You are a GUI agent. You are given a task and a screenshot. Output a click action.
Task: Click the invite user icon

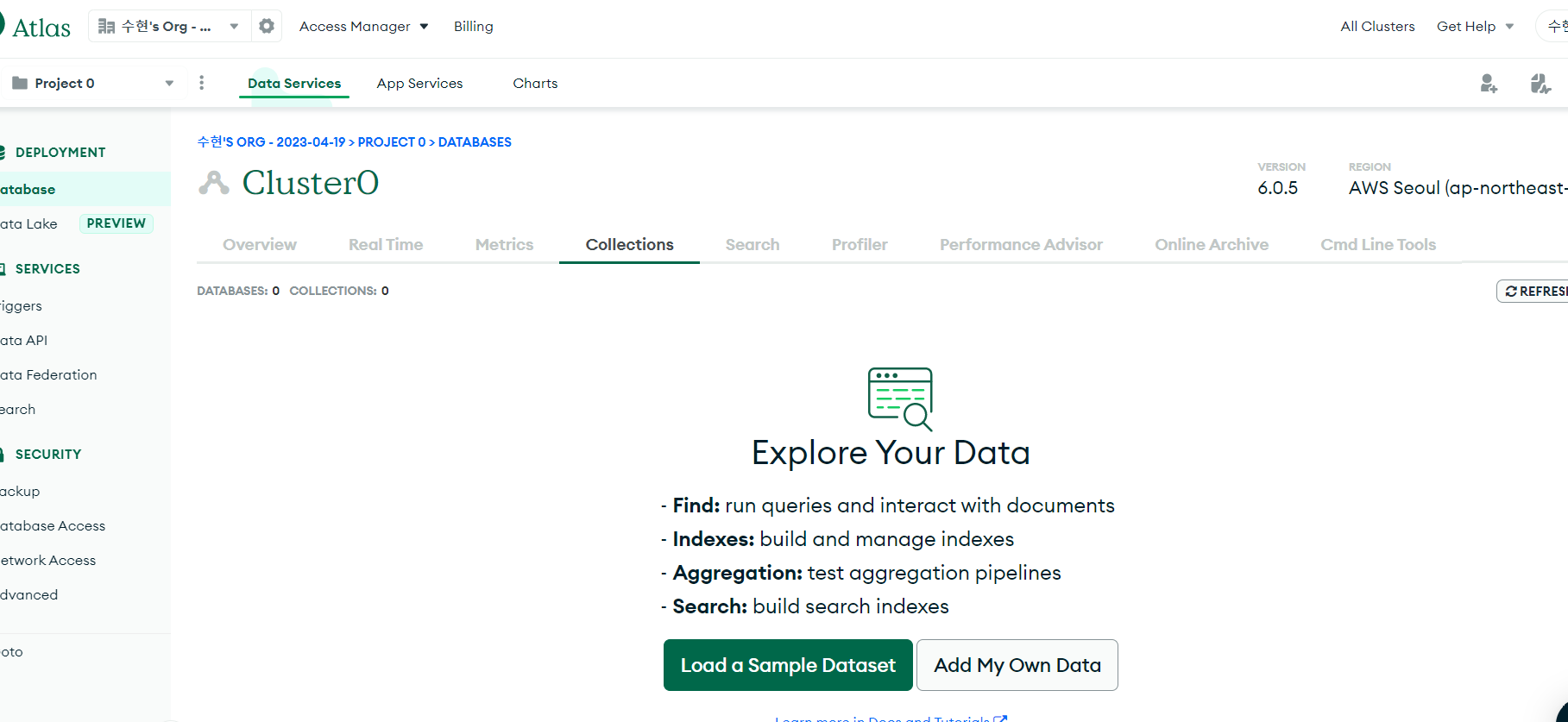1489,83
